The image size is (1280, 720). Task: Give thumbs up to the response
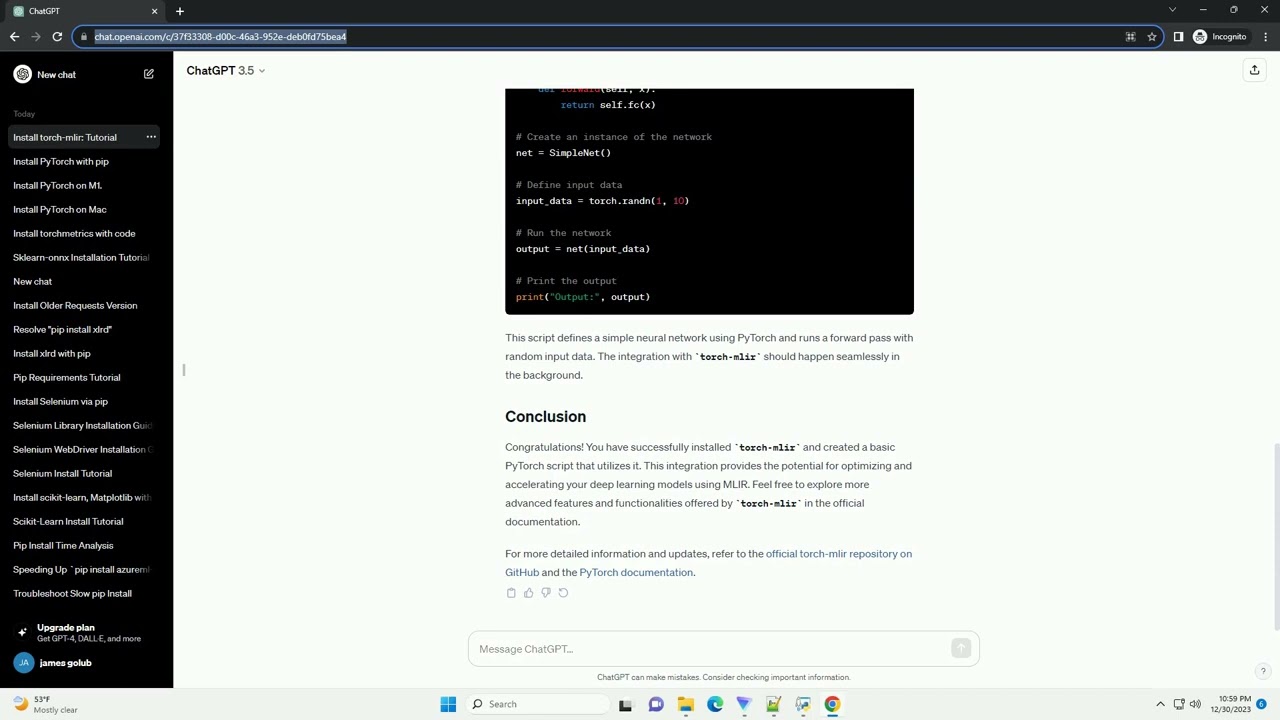click(x=528, y=593)
